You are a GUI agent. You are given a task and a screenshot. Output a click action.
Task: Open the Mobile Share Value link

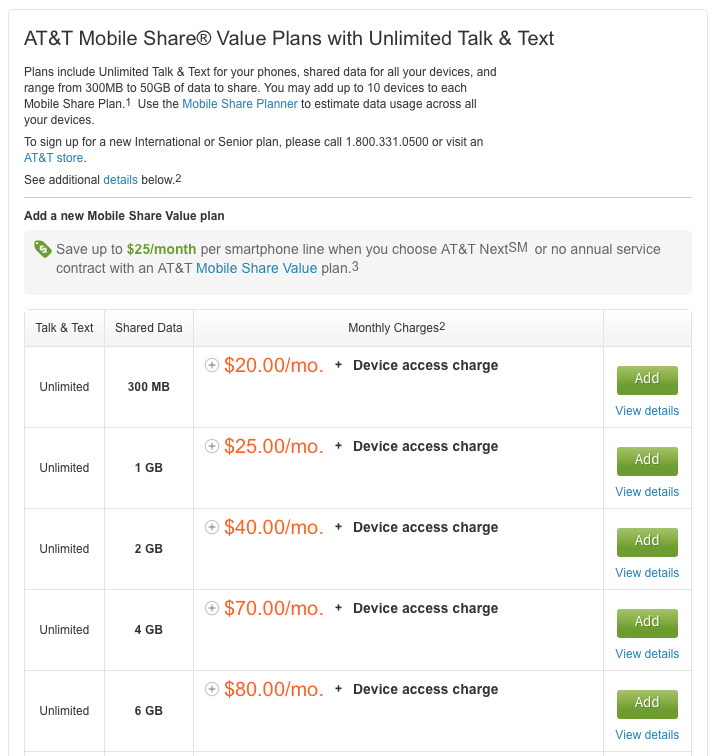pos(256,268)
